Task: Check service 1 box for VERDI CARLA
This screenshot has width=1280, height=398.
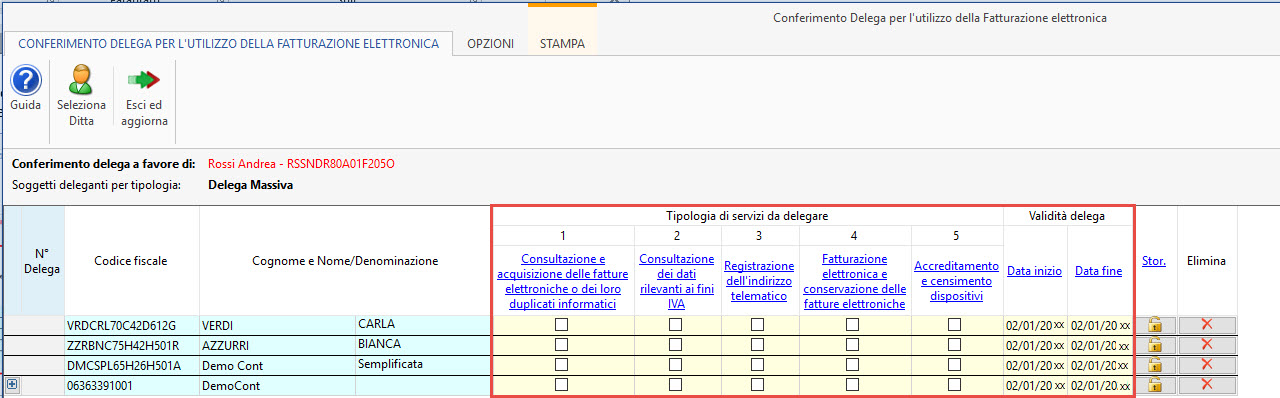Action: tap(562, 324)
